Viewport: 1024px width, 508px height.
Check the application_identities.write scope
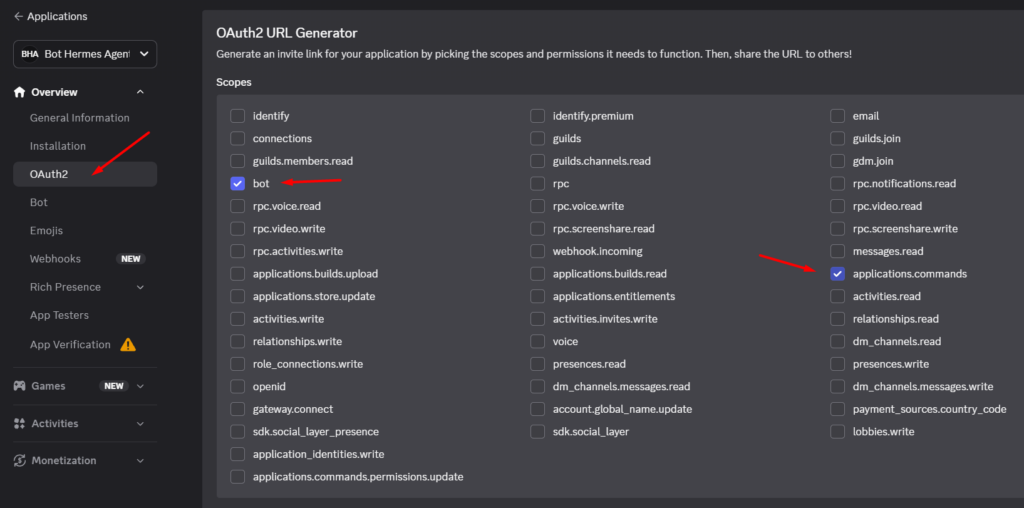click(x=238, y=454)
